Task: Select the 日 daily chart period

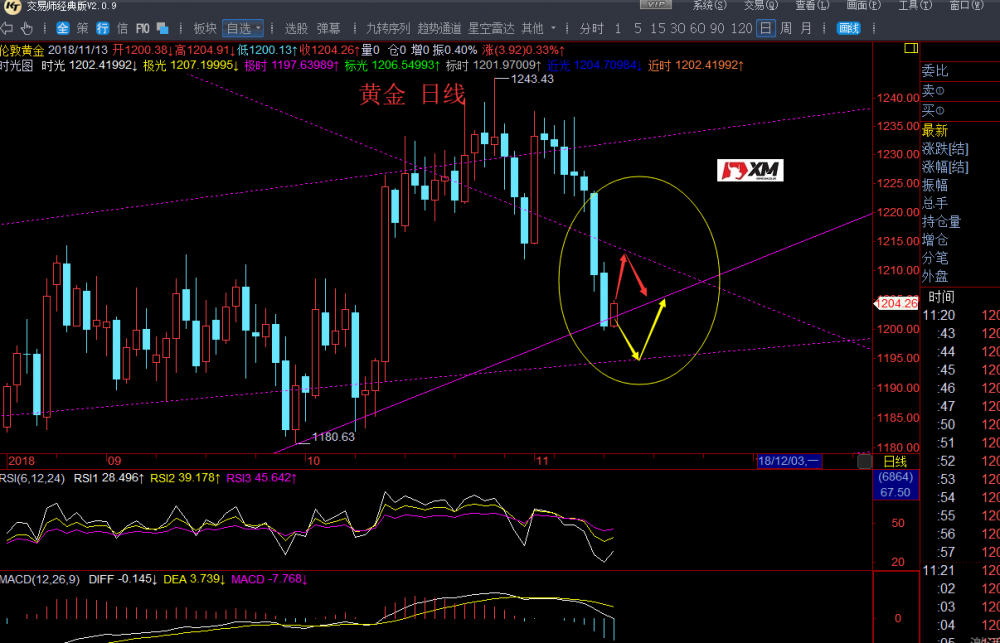Action: pyautogui.click(x=766, y=28)
